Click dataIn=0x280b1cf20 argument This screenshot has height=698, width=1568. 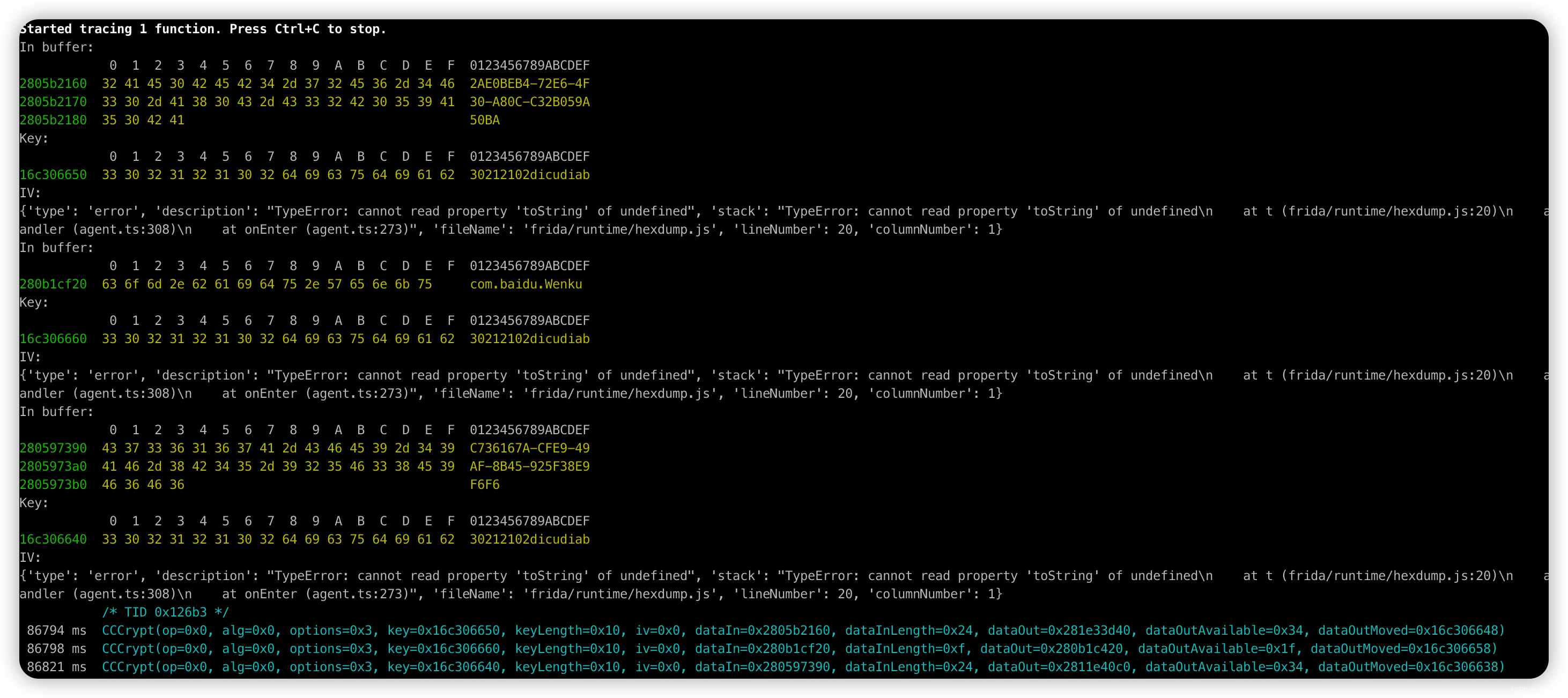(x=766, y=649)
